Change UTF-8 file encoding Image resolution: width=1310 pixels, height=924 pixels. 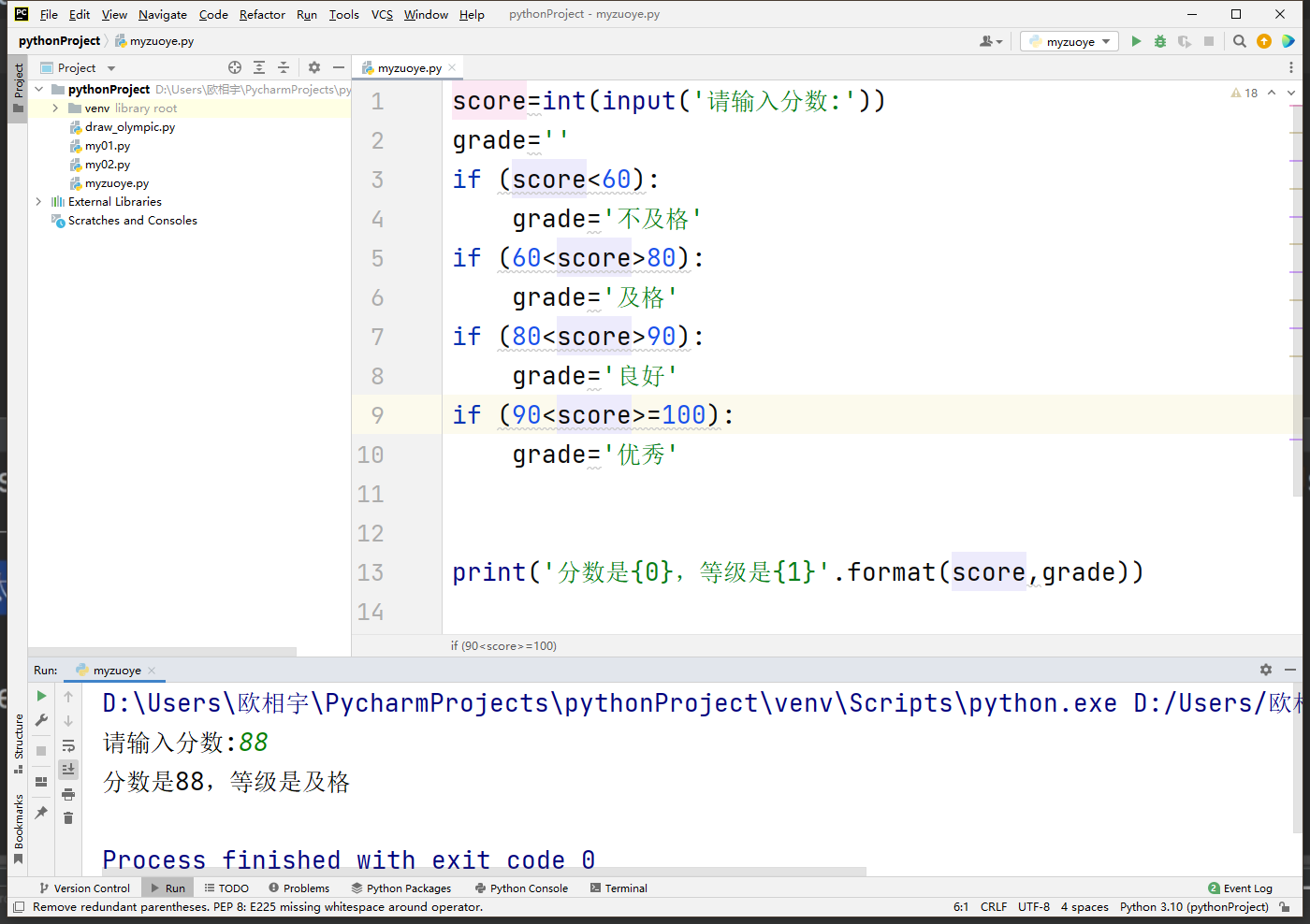(1034, 907)
